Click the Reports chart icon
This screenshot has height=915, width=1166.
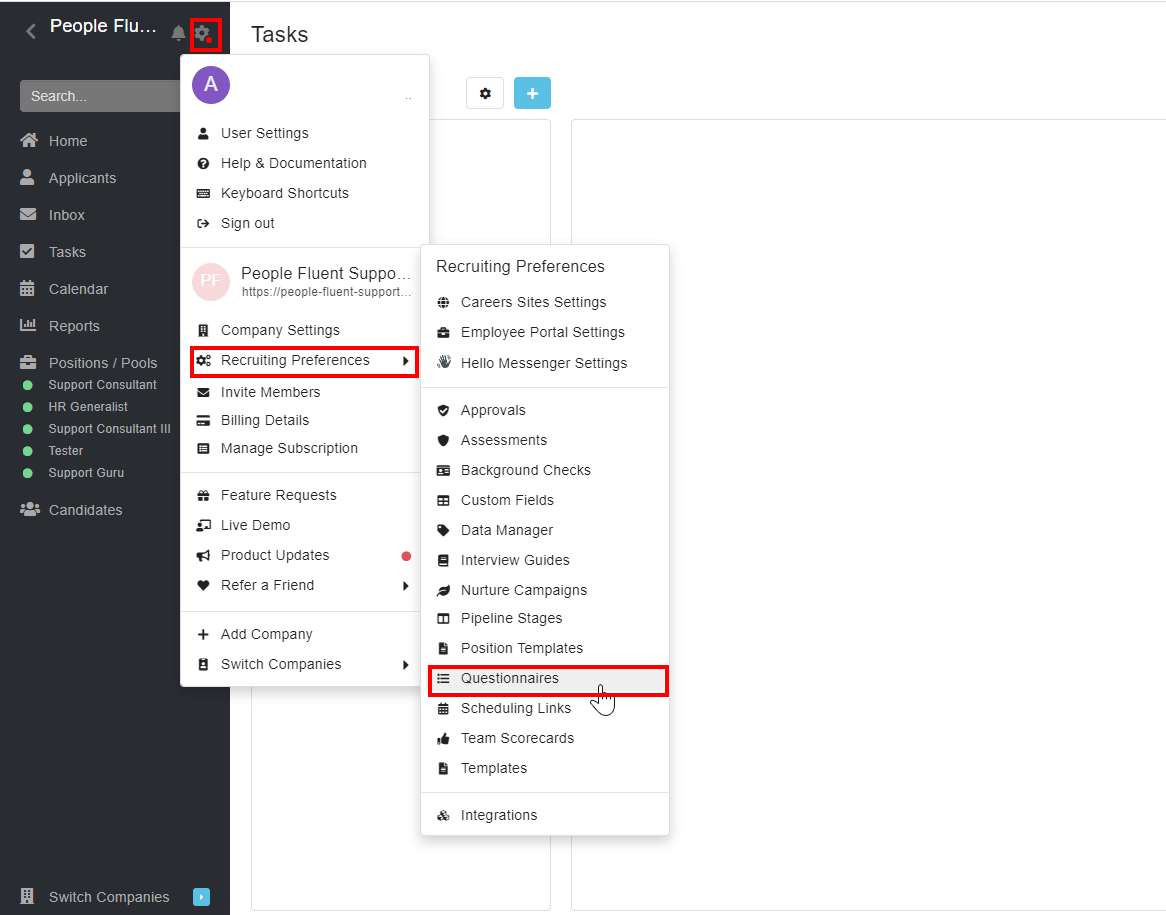[x=28, y=325]
